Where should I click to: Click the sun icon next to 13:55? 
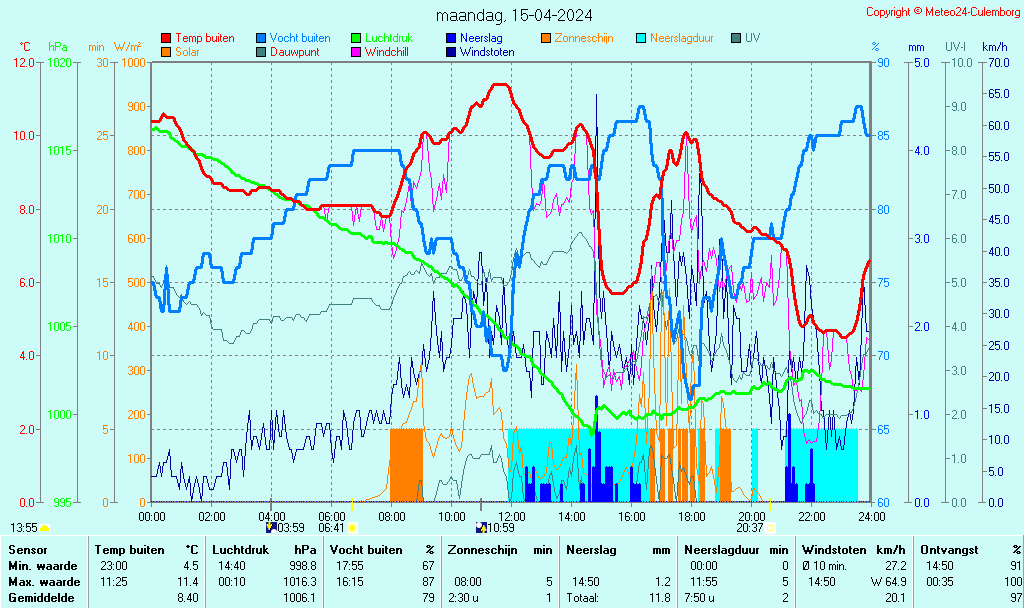pos(45,527)
